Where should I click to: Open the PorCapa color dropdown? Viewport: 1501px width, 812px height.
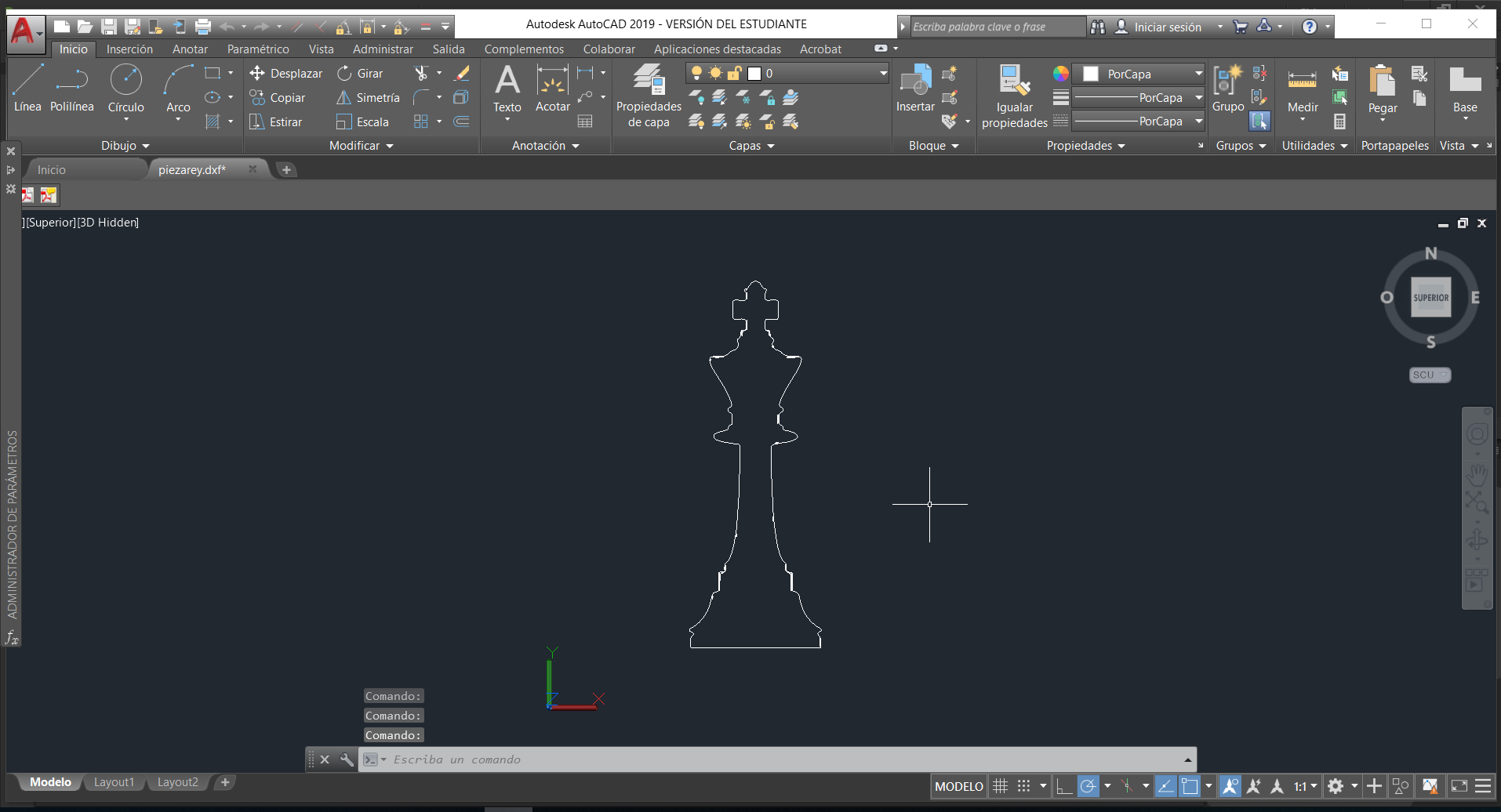[1138, 74]
